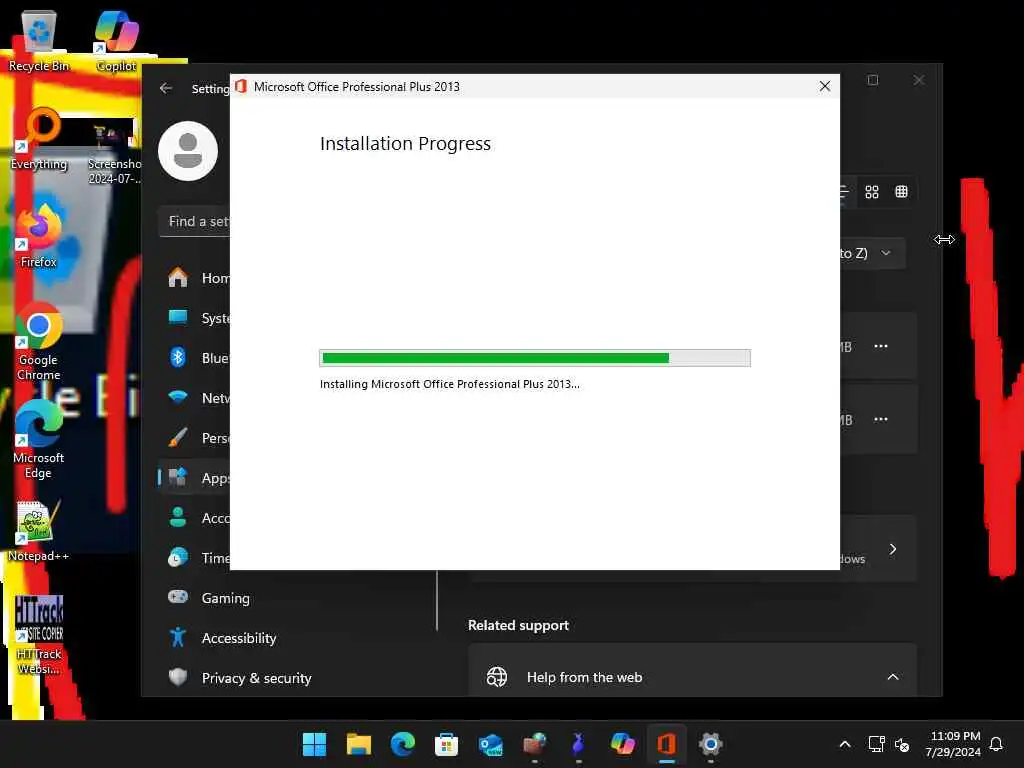
Task: Collapse the Help from the web section
Action: 893,677
